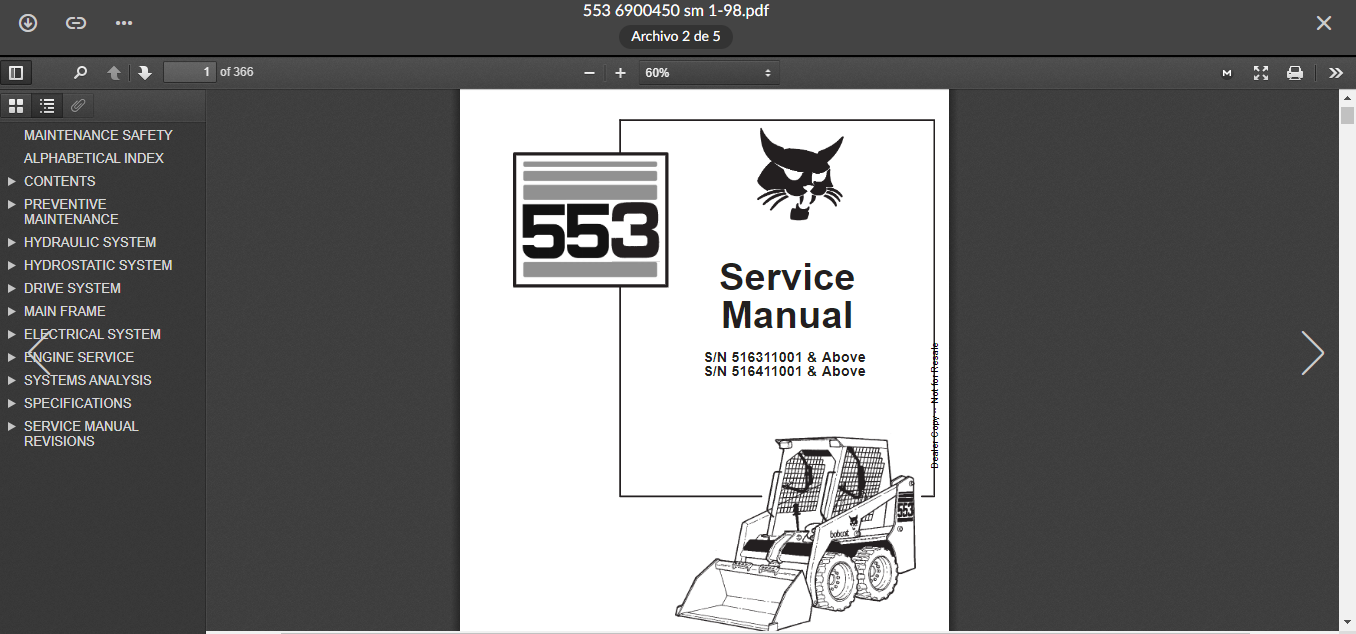This screenshot has width=1356, height=634.
Task: Zoom out with the minus button
Action: (x=589, y=73)
